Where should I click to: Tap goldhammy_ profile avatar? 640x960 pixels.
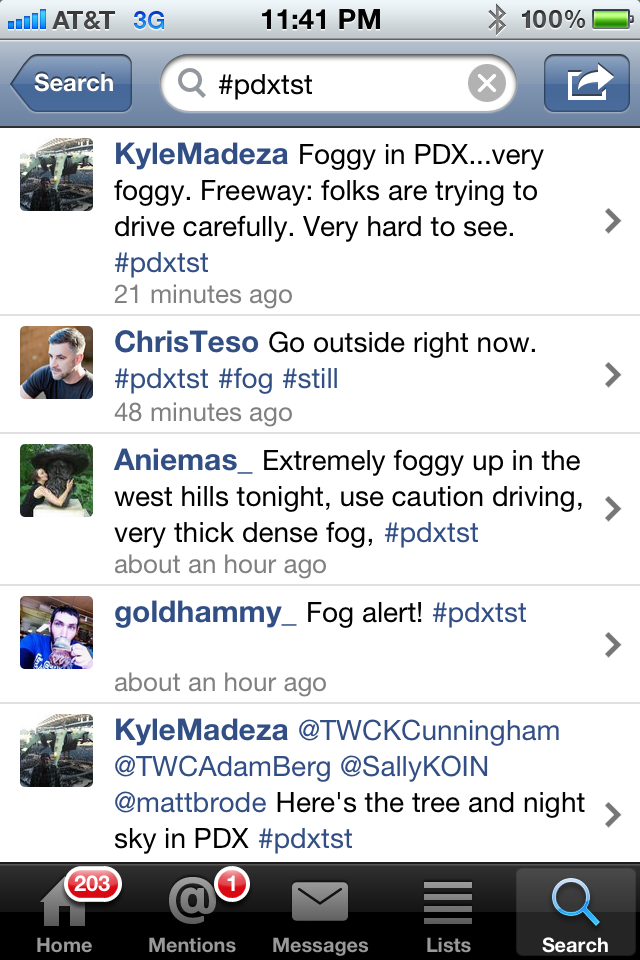57,633
